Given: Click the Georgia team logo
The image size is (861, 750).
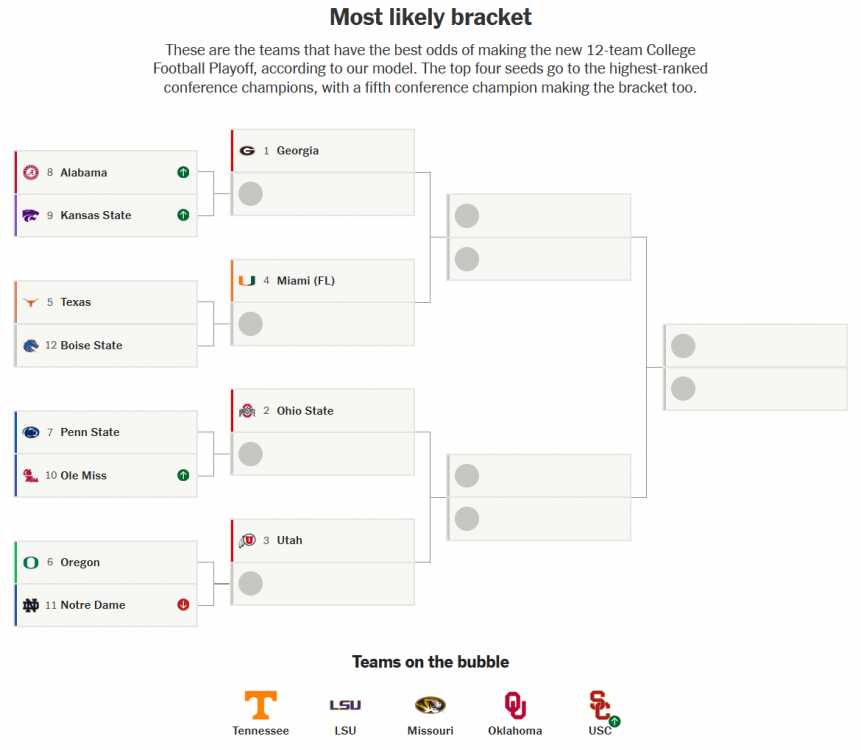Looking at the screenshot, I should coord(247,151).
